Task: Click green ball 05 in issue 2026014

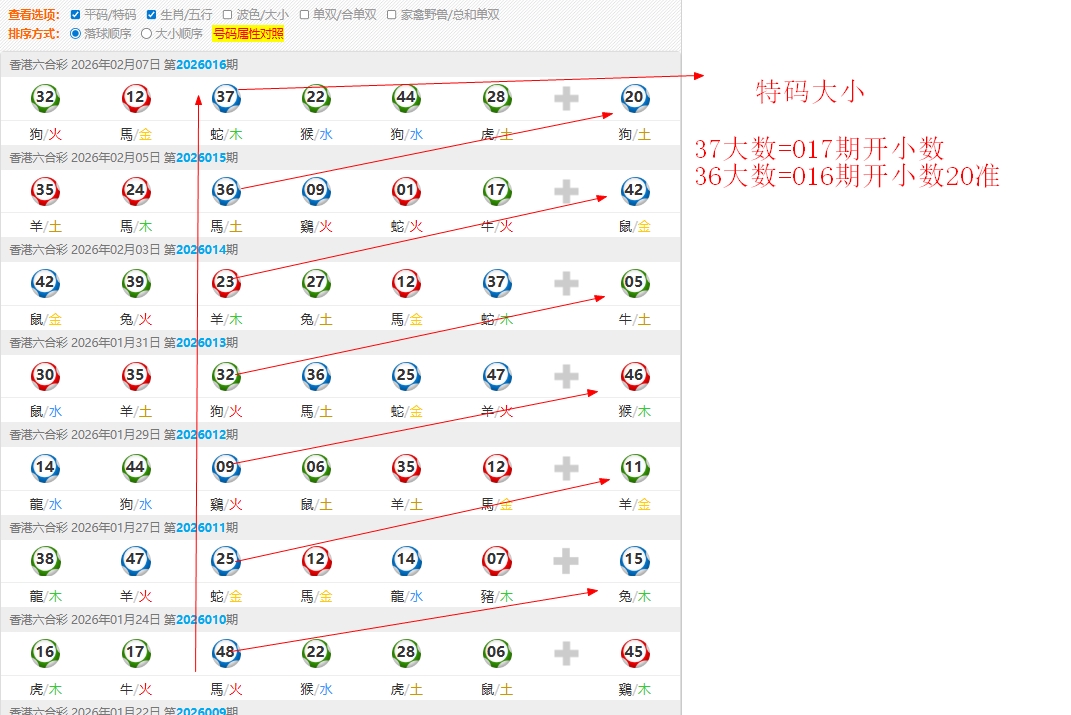Action: click(634, 283)
